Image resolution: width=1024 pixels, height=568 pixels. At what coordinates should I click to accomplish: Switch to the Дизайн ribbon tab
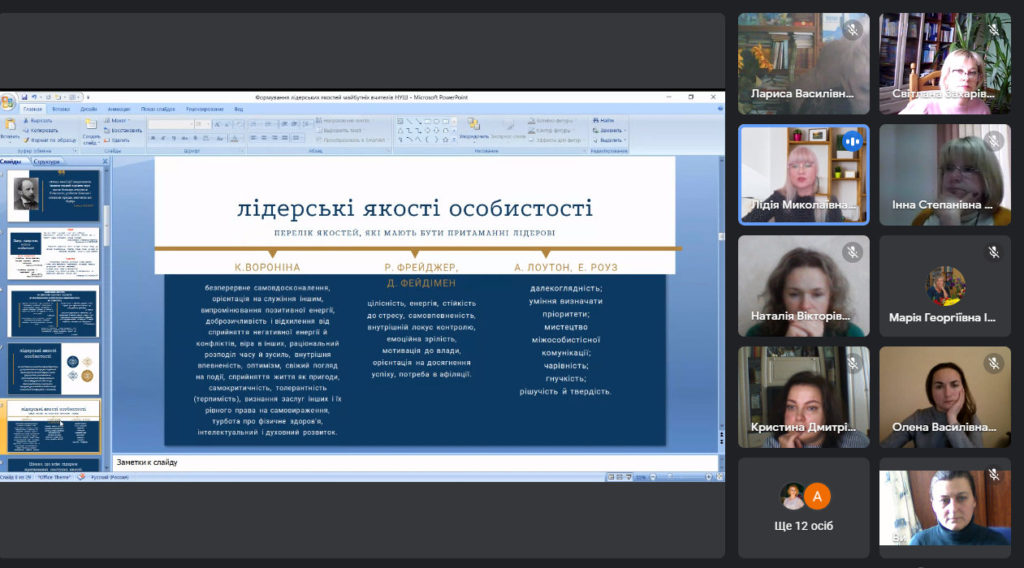click(89, 109)
